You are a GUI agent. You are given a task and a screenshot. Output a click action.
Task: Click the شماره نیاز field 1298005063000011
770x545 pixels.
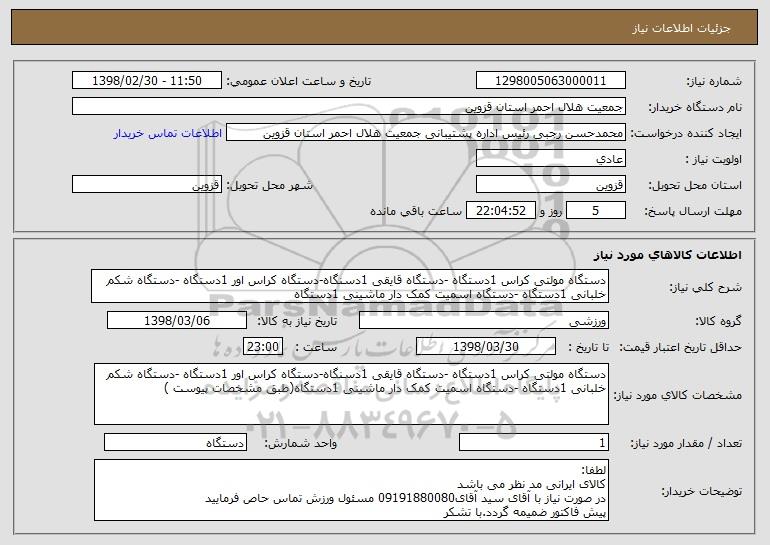[x=550, y=81]
